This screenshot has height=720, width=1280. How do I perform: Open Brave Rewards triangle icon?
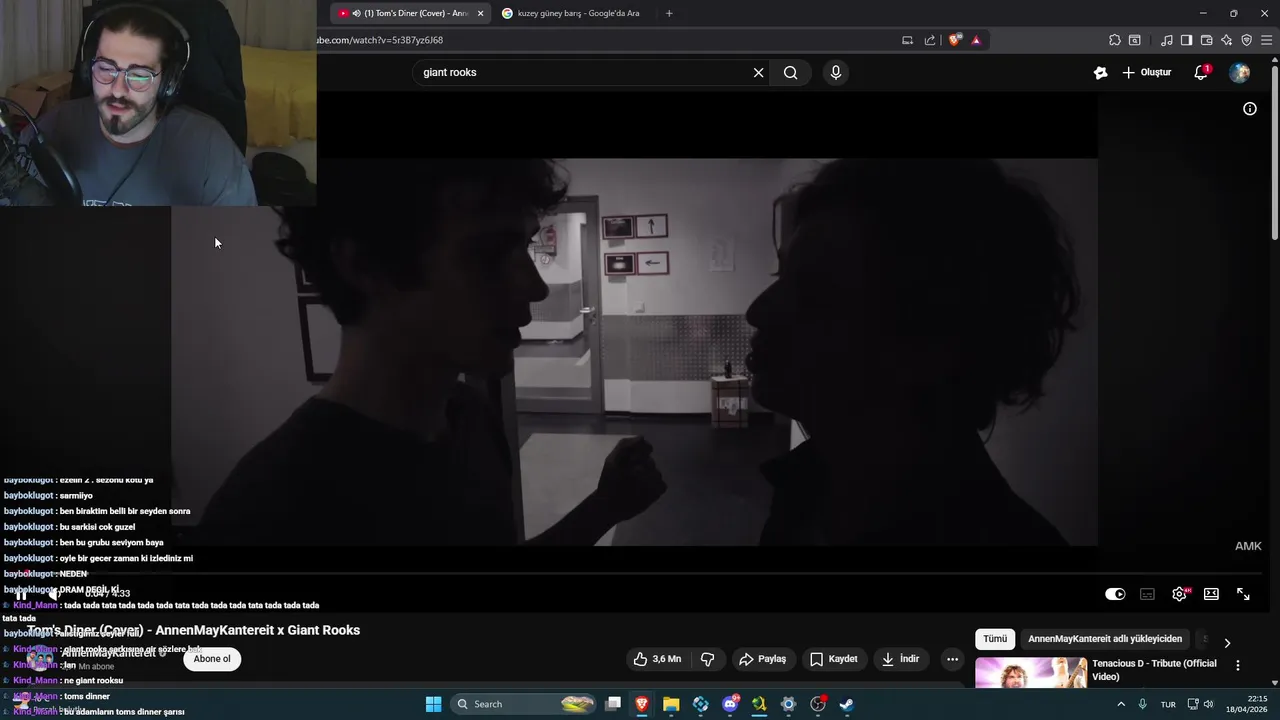click(976, 40)
